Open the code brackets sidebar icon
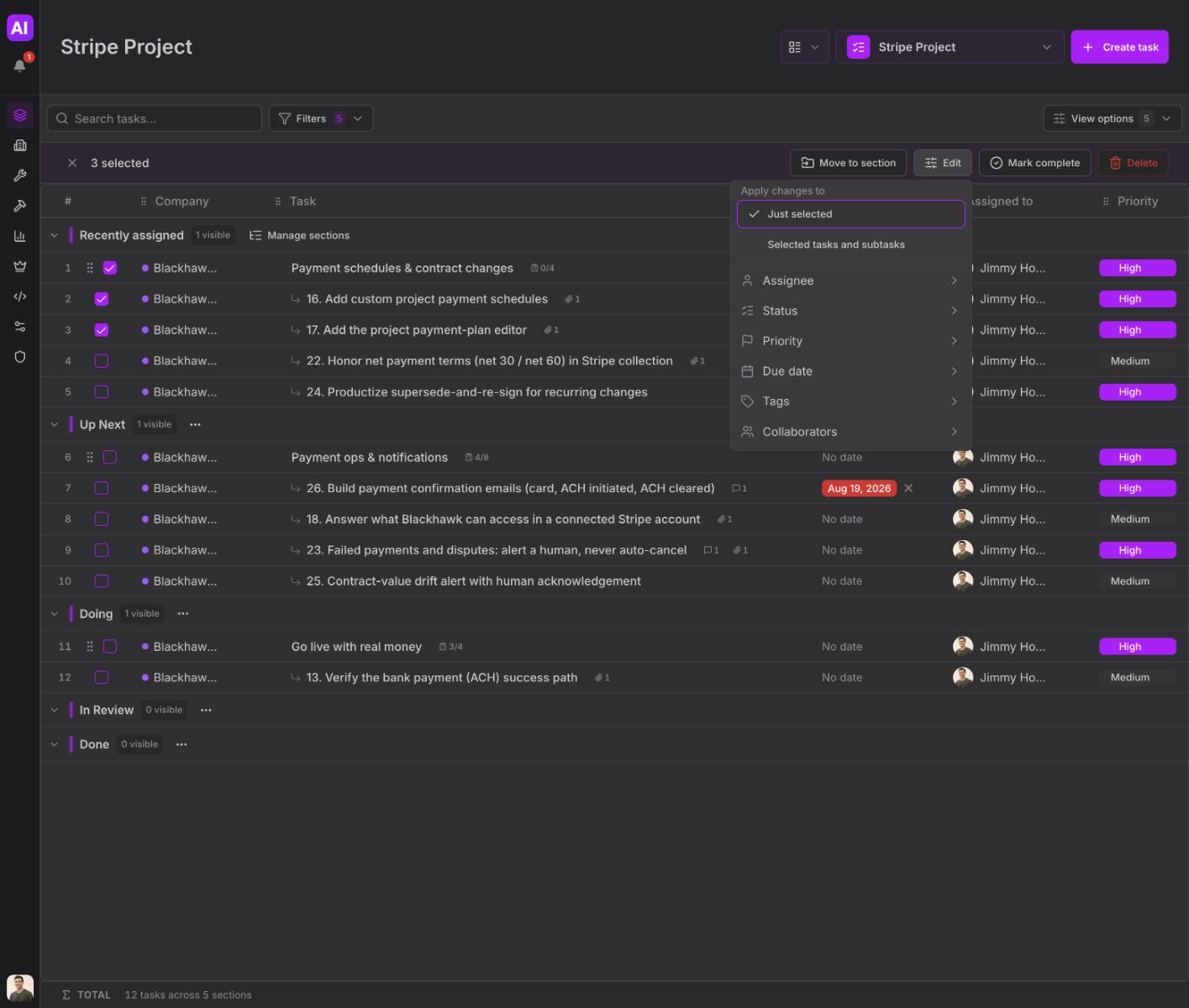This screenshot has width=1189, height=1008. tap(20, 297)
